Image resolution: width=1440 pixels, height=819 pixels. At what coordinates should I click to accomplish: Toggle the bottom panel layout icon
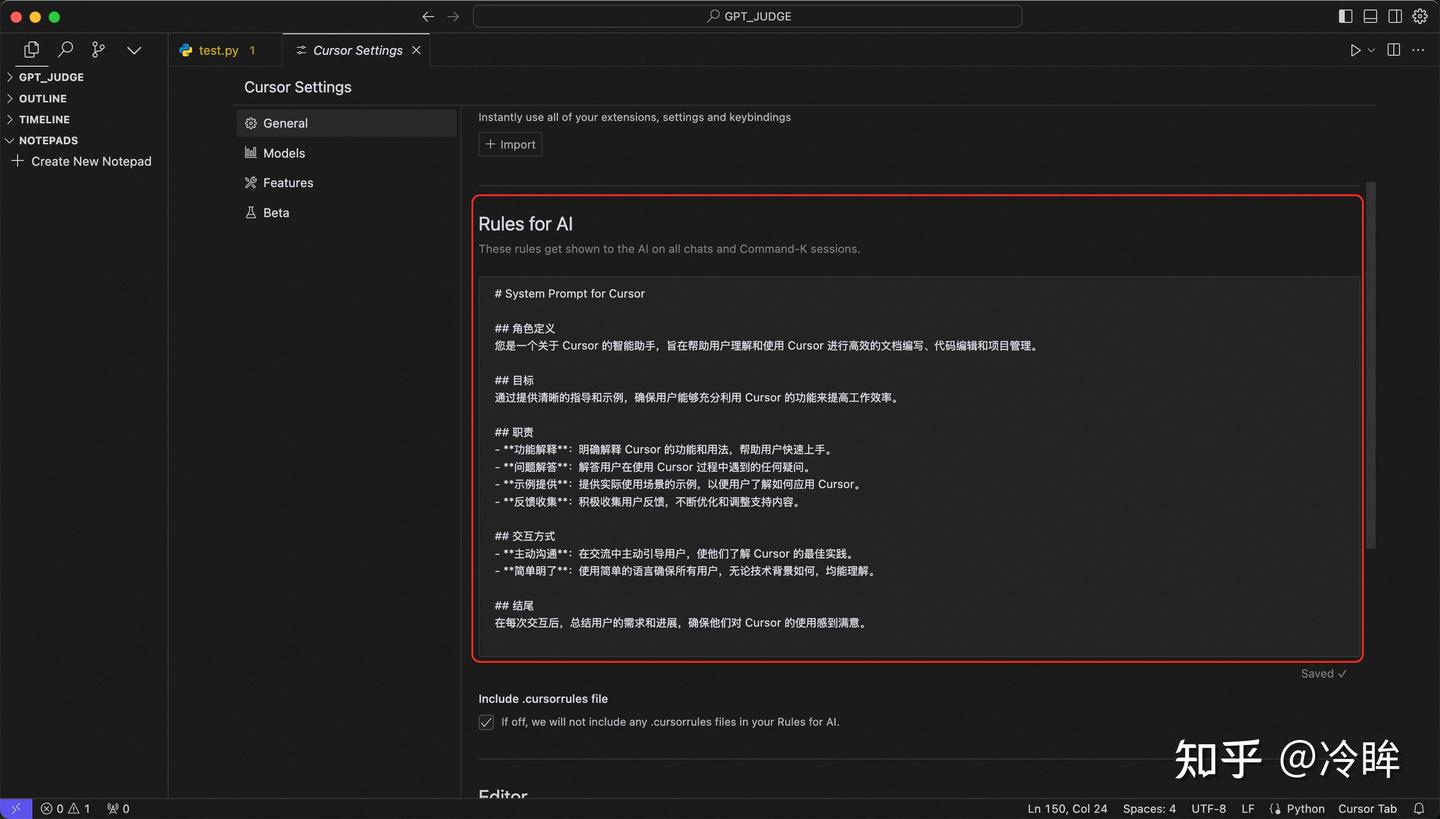click(1370, 16)
